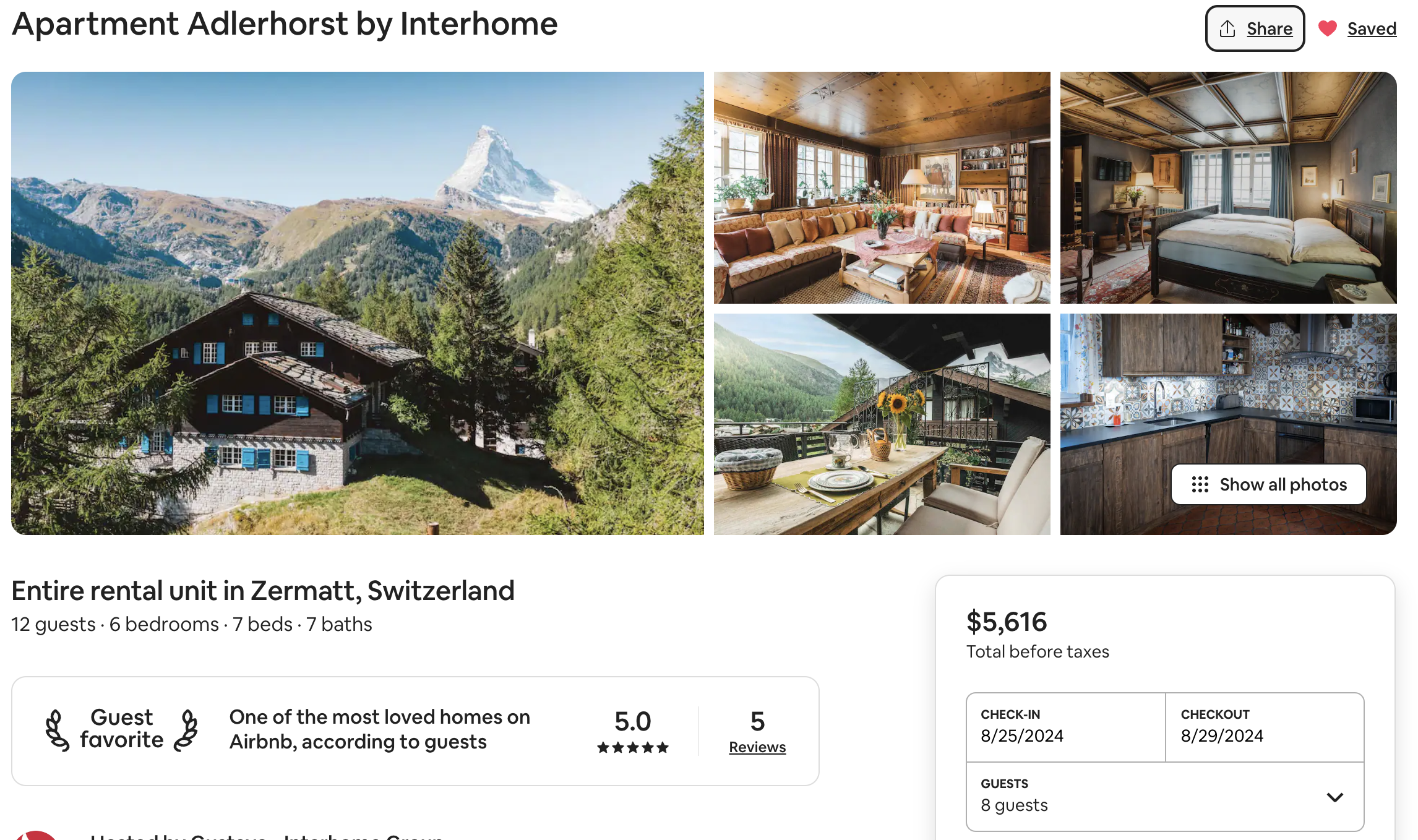Toggle the red saved heart icon
The width and height of the screenshot is (1418, 840).
pos(1327,28)
